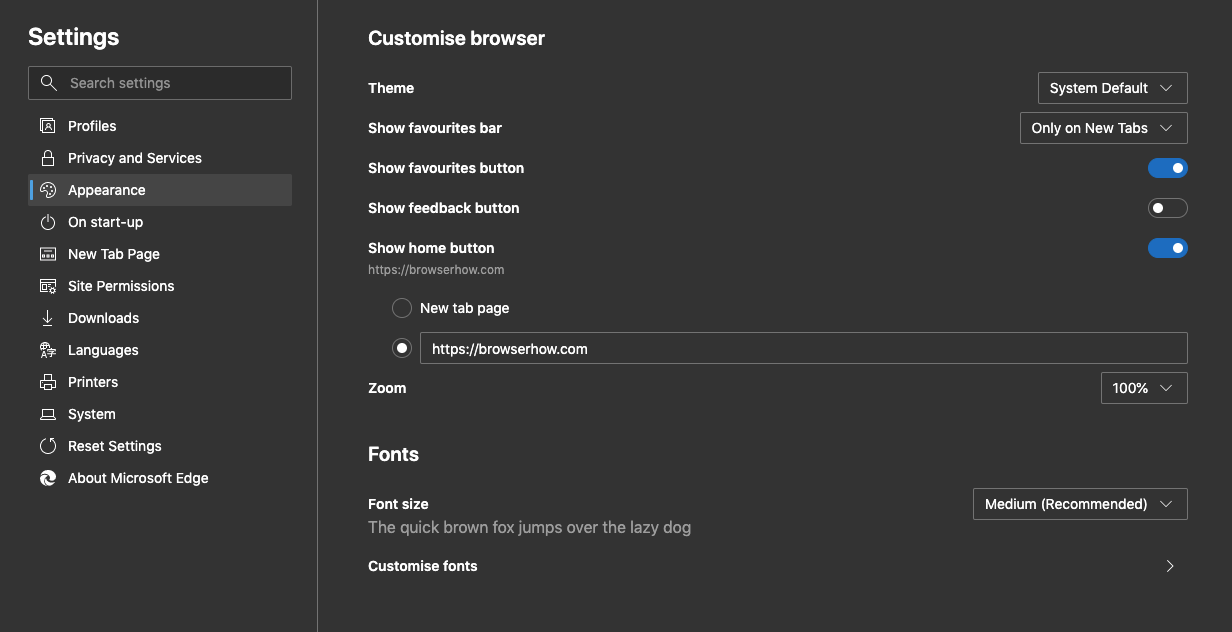Viewport: 1232px width, 632px height.
Task: Click the New Tab Page icon
Action: point(48,253)
